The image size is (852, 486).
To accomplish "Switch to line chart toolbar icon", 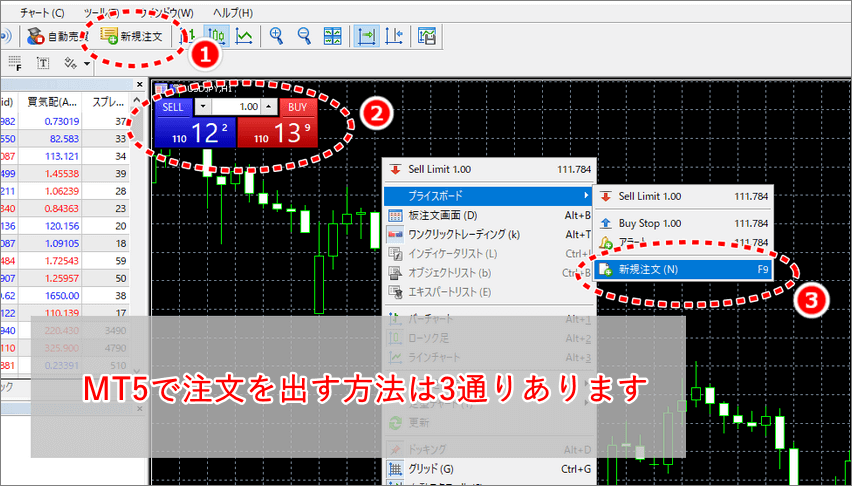I will click(x=244, y=36).
